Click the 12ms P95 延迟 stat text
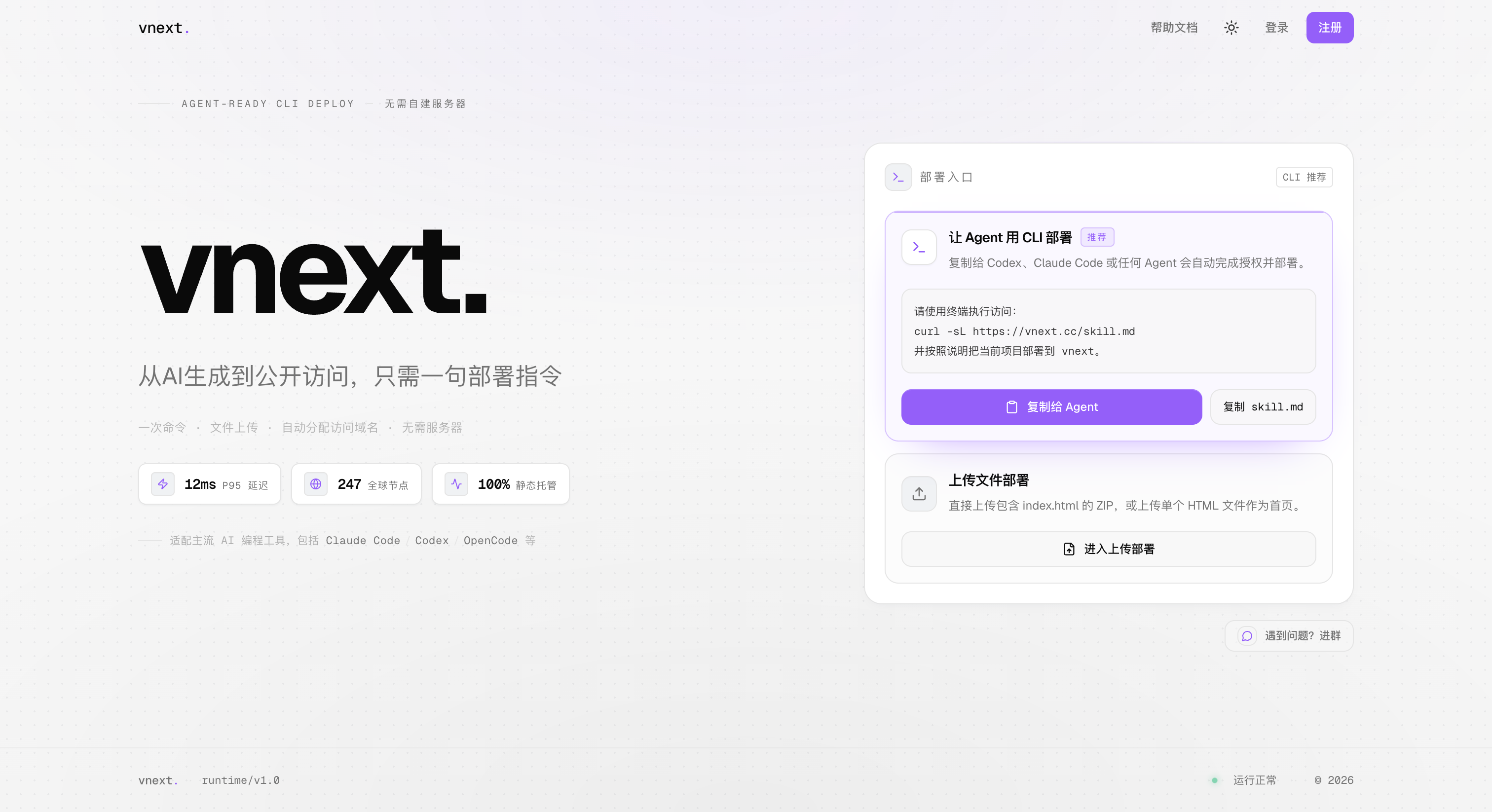The width and height of the screenshot is (1492, 812). (226, 485)
